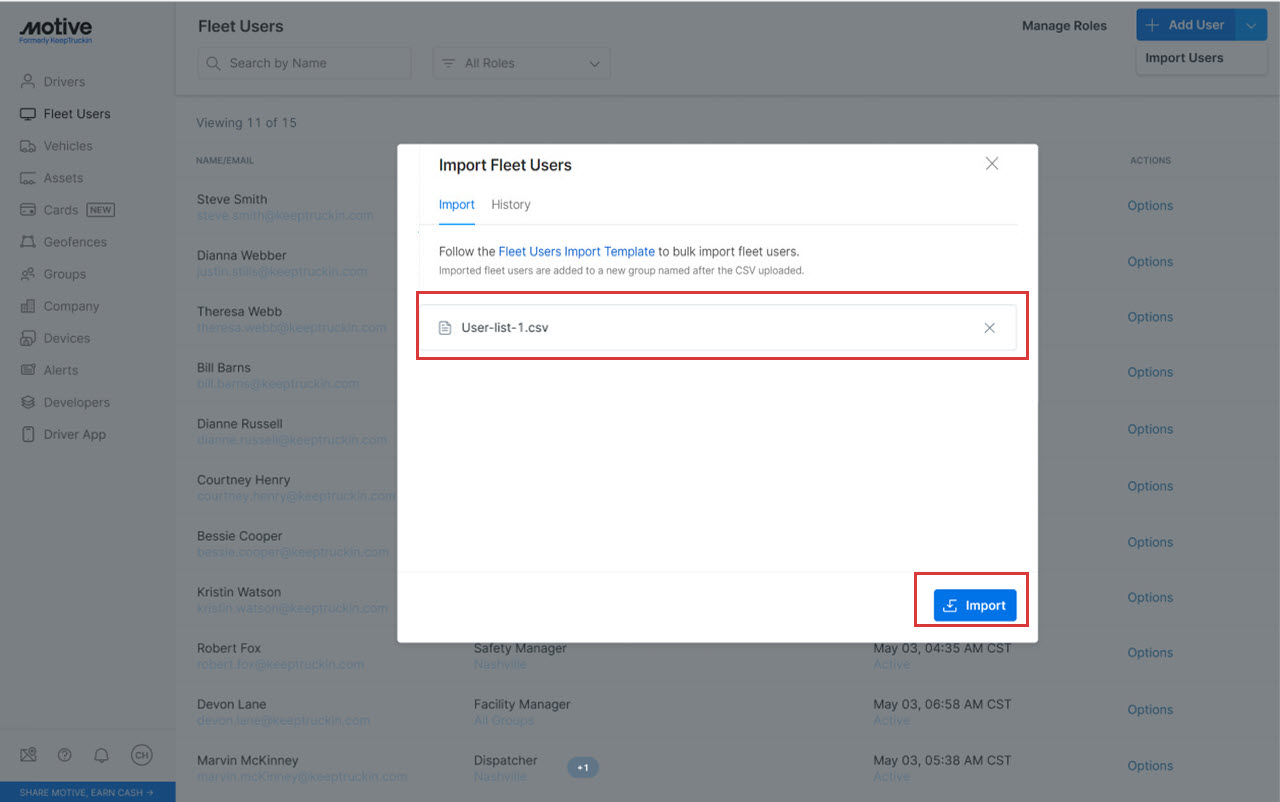Open the help question-mark icon
Image resolution: width=1280 pixels, height=802 pixels.
click(x=65, y=755)
